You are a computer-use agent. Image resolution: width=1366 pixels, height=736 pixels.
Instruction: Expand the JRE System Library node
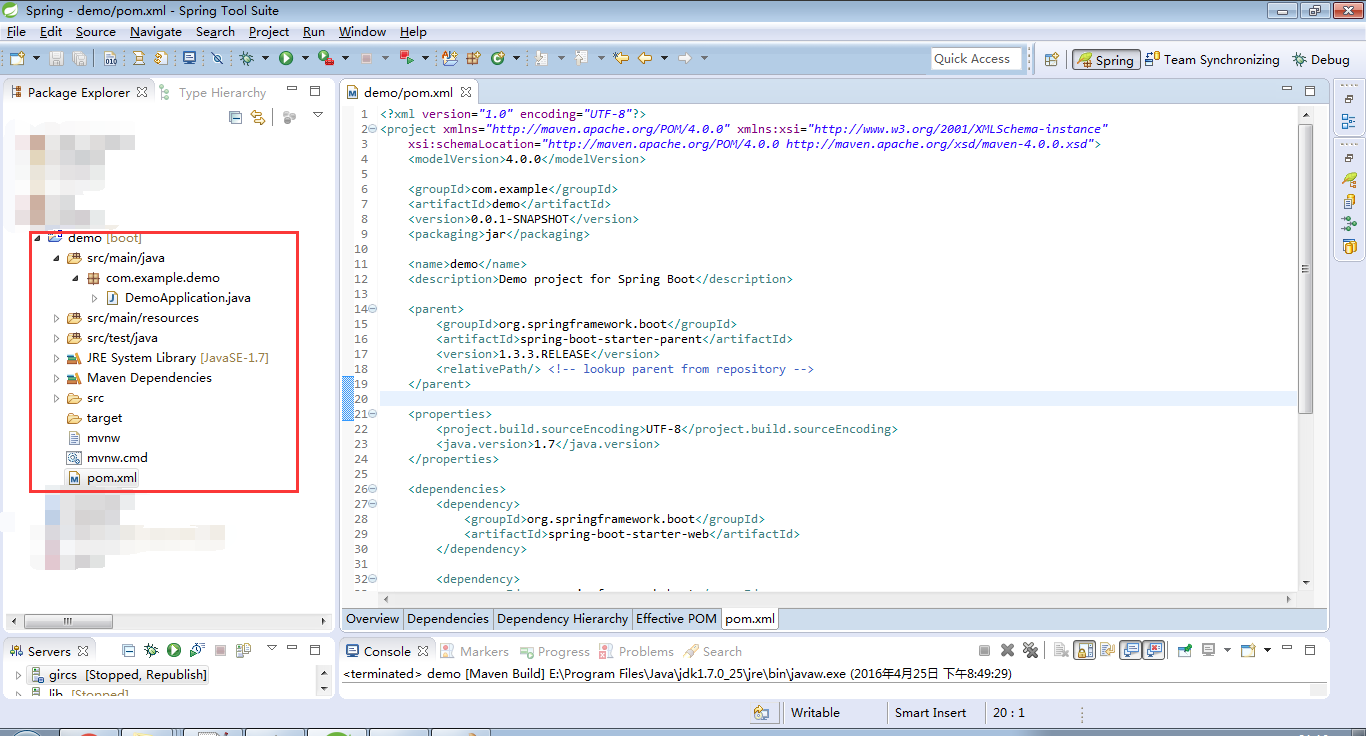coord(57,358)
